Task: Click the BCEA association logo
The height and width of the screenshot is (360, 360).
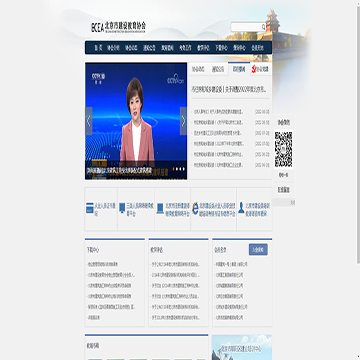Action: [x=118, y=27]
